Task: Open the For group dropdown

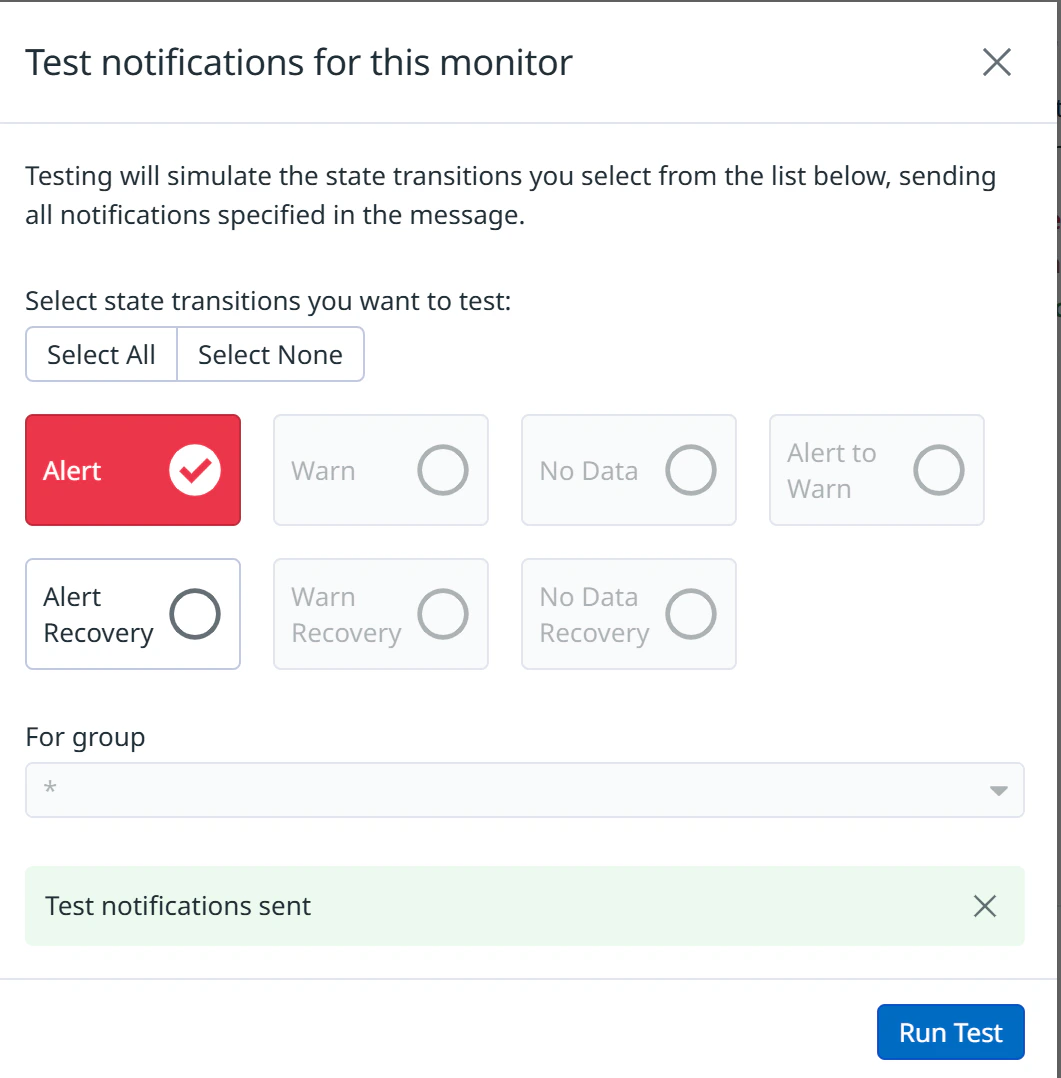Action: tap(525, 790)
